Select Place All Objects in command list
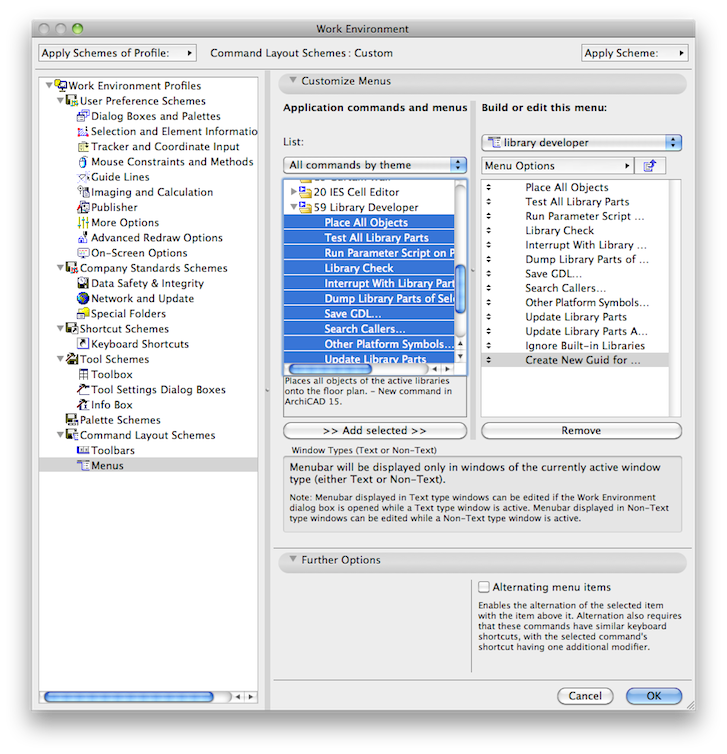Viewport: 727px width, 754px height. point(369,222)
